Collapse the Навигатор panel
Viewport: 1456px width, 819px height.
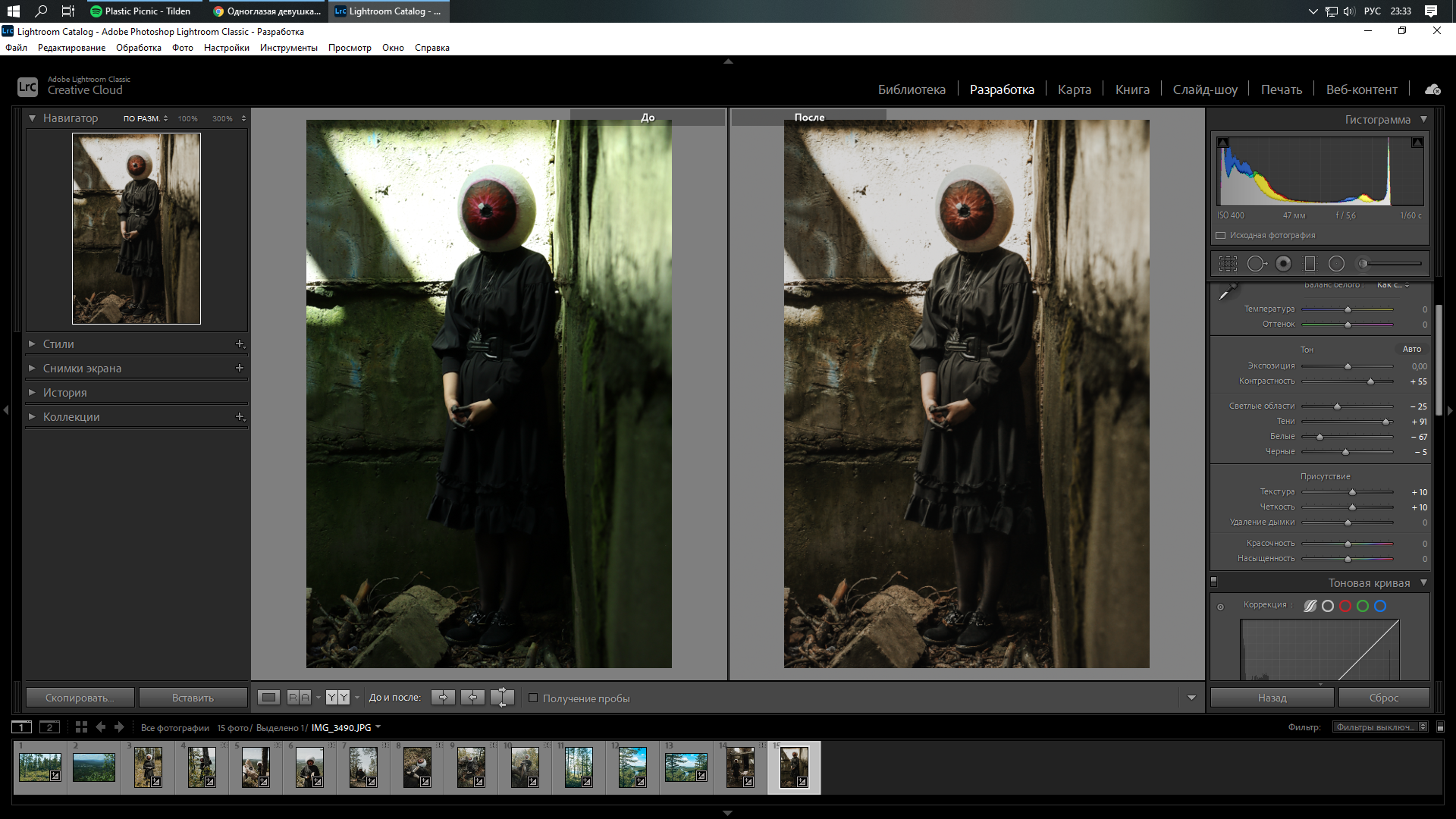[32, 118]
